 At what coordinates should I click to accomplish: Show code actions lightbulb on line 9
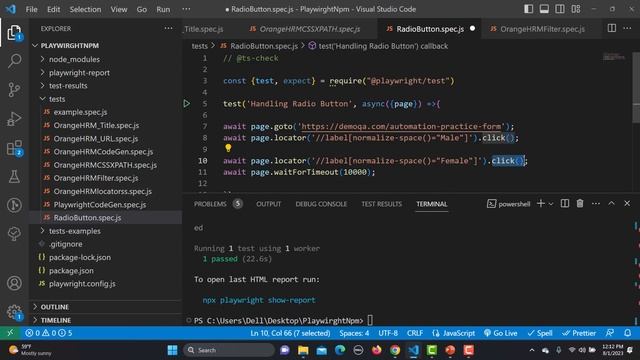coord(228,148)
